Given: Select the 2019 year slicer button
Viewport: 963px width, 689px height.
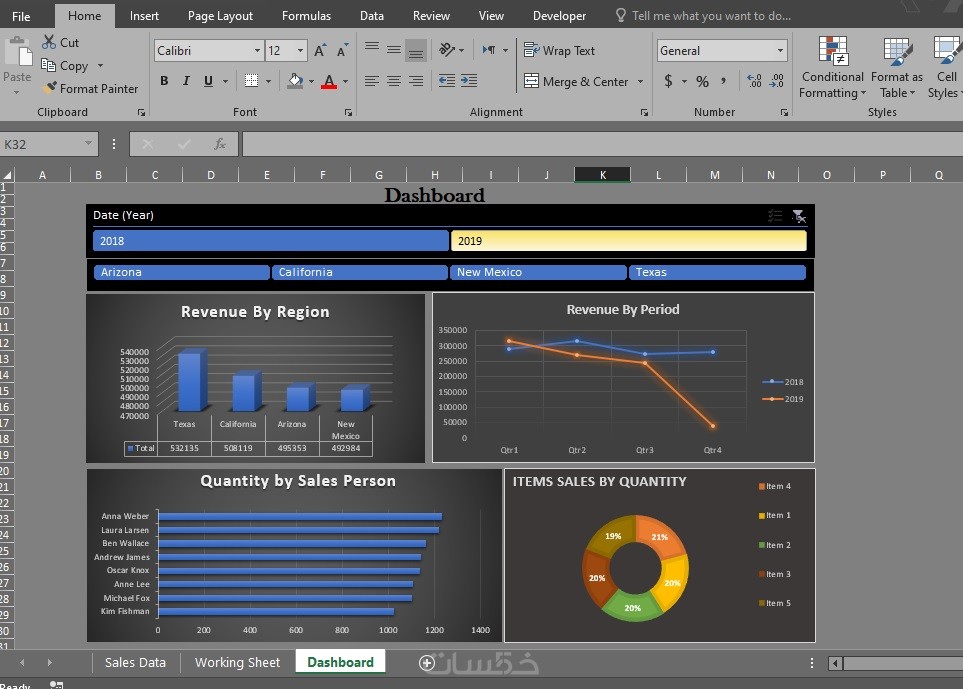Looking at the screenshot, I should tap(628, 241).
